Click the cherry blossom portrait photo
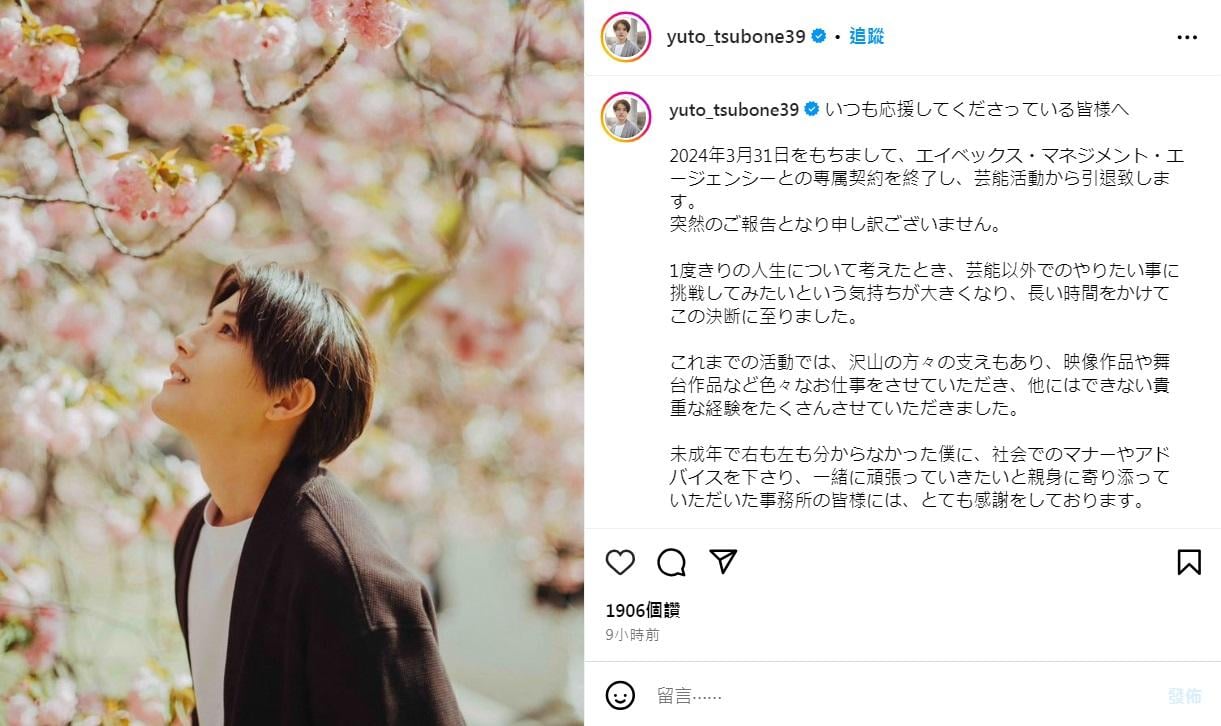This screenshot has height=726, width=1221. pyautogui.click(x=292, y=363)
